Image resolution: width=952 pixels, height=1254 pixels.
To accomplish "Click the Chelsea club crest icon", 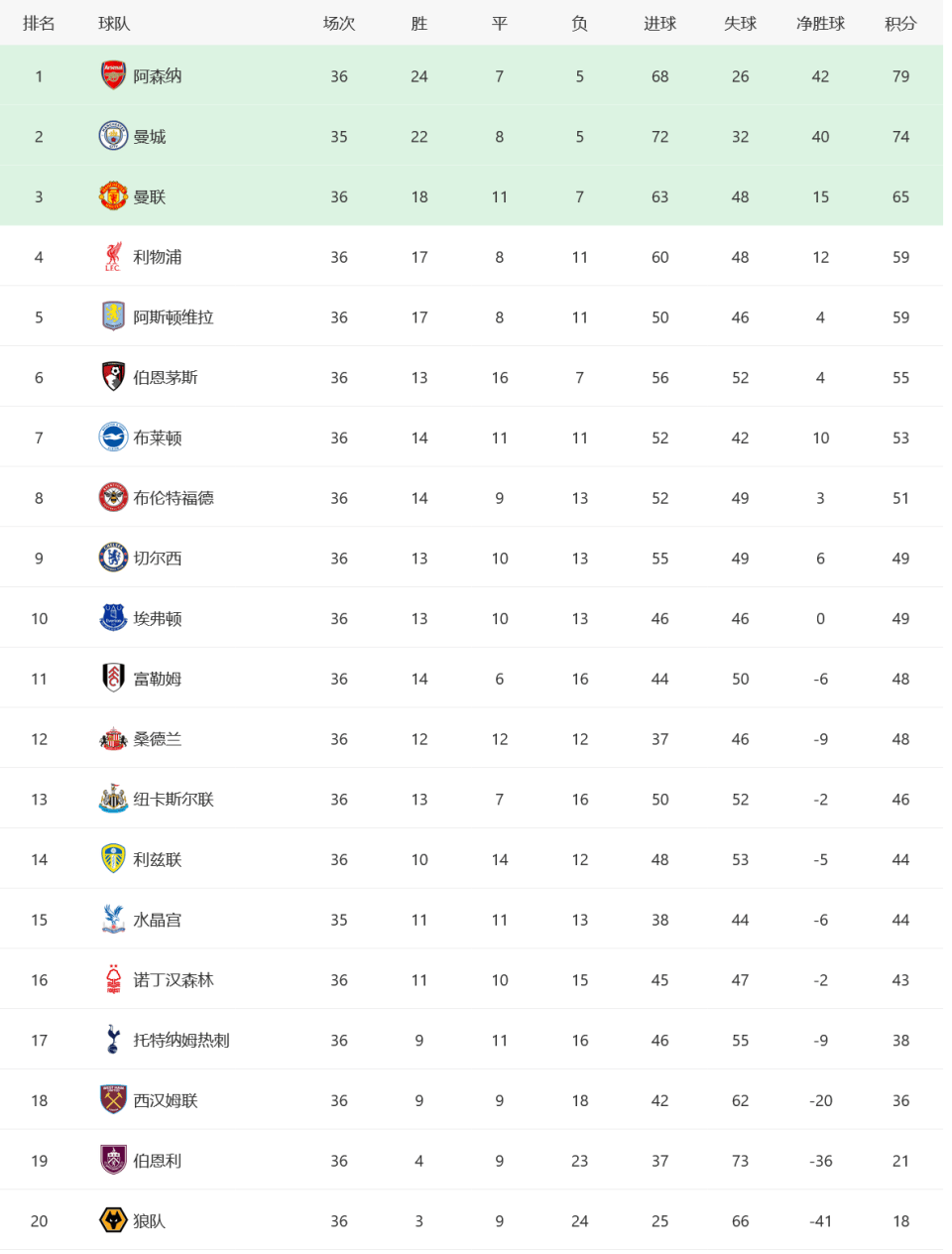I will click(113, 558).
